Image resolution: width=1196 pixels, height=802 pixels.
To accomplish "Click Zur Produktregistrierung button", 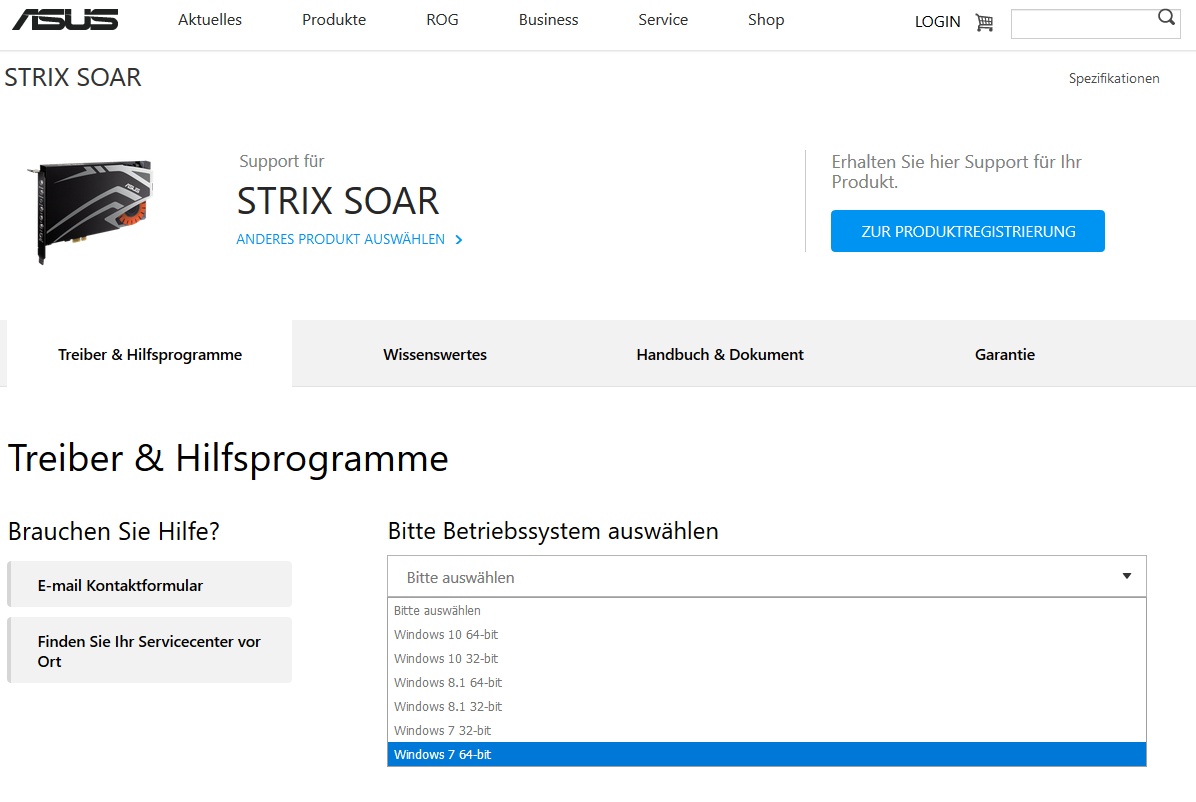I will pos(968,231).
